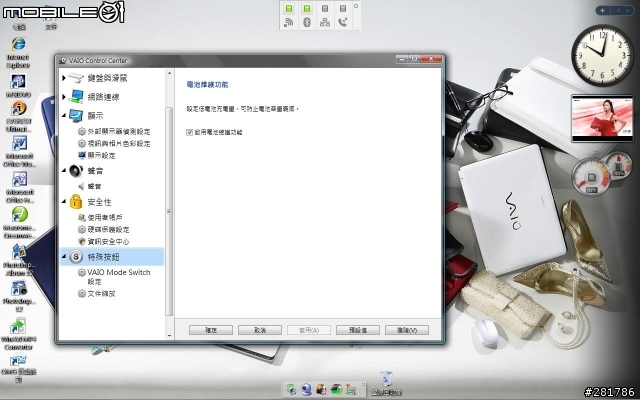Click the tree panel scrollbar thumb
Screen dimensions: 640x400
coord(169,211)
